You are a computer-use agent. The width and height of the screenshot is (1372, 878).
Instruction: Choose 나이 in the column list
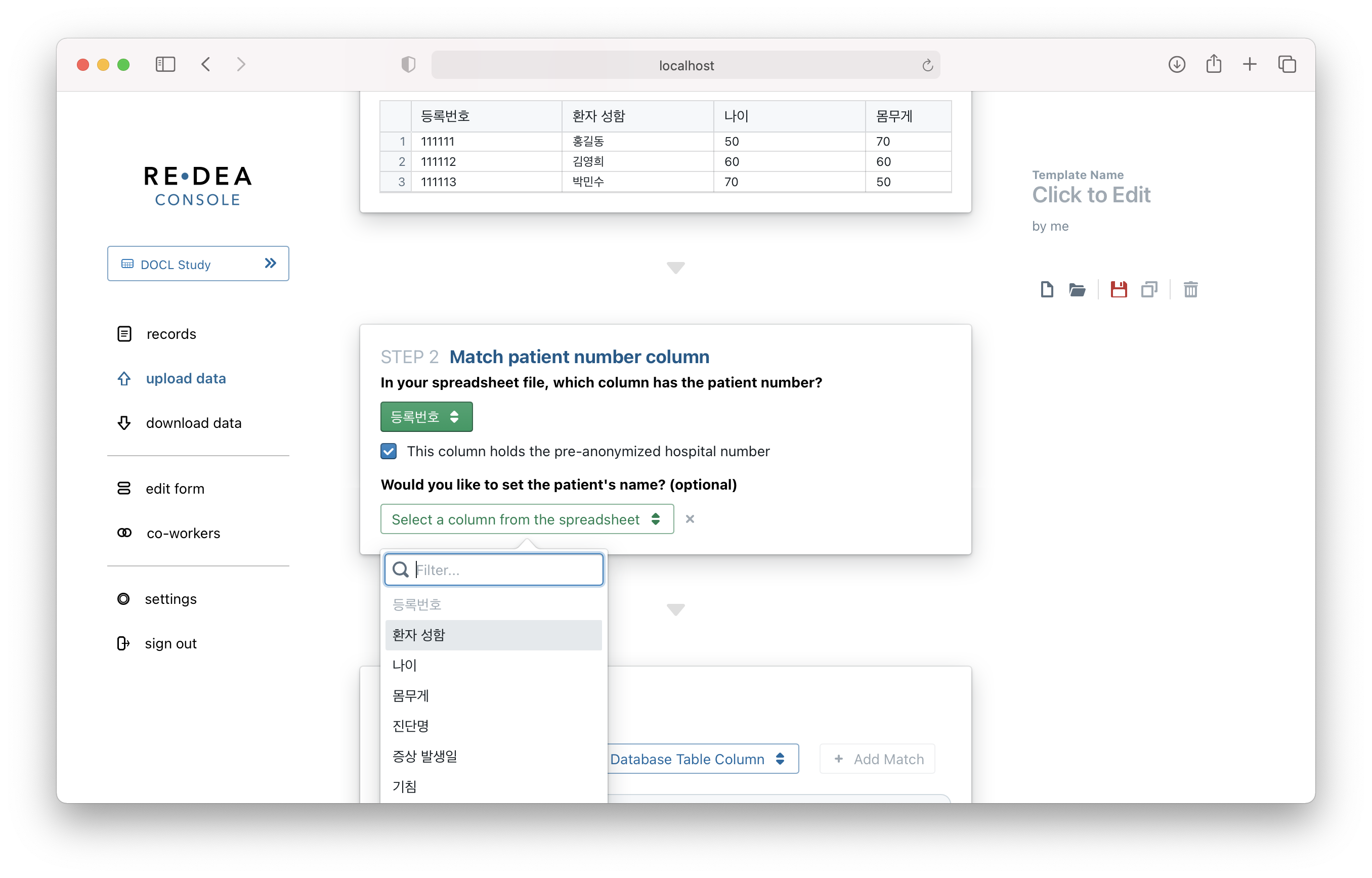493,665
